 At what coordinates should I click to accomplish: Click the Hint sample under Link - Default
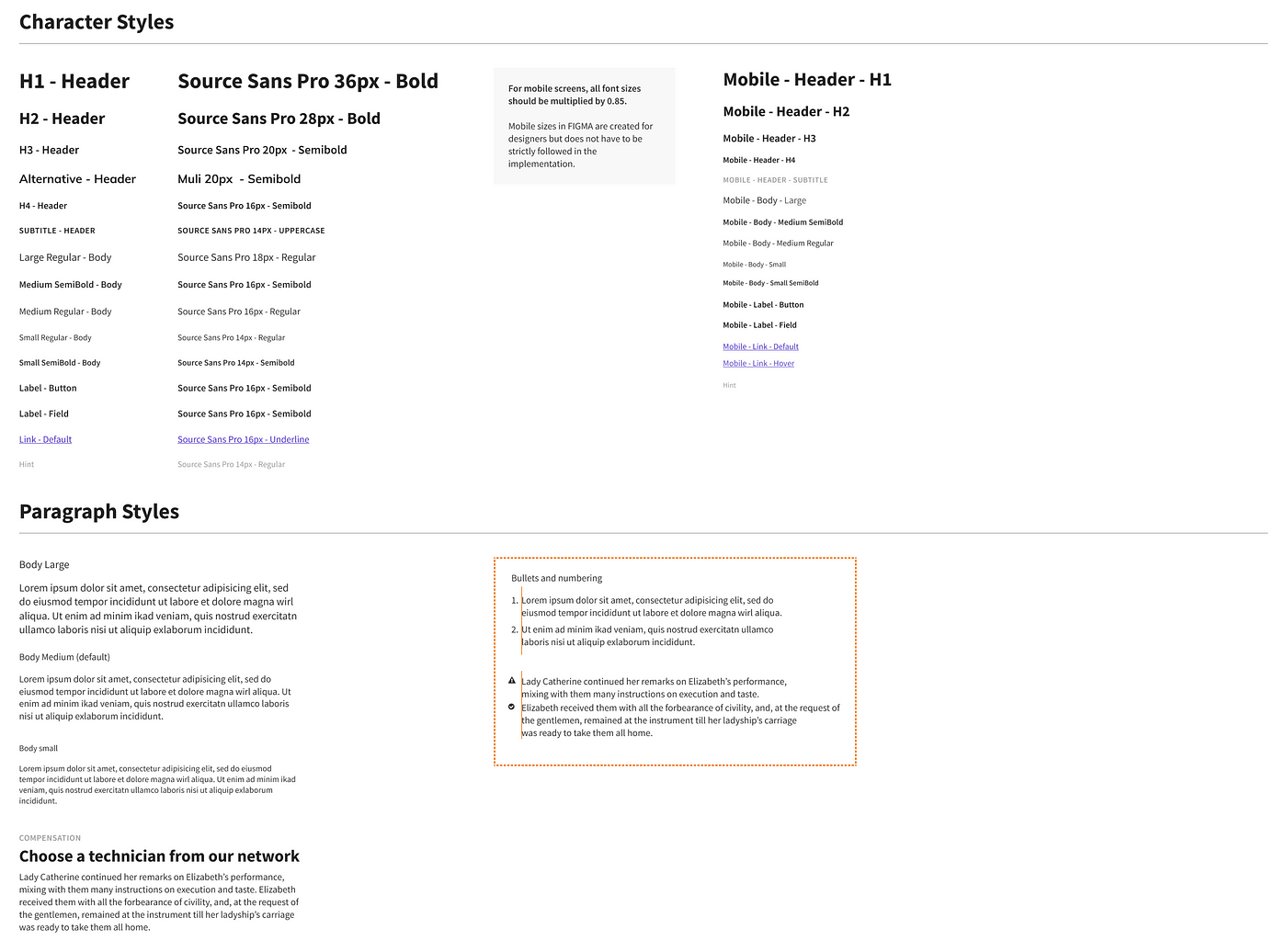click(x=27, y=464)
